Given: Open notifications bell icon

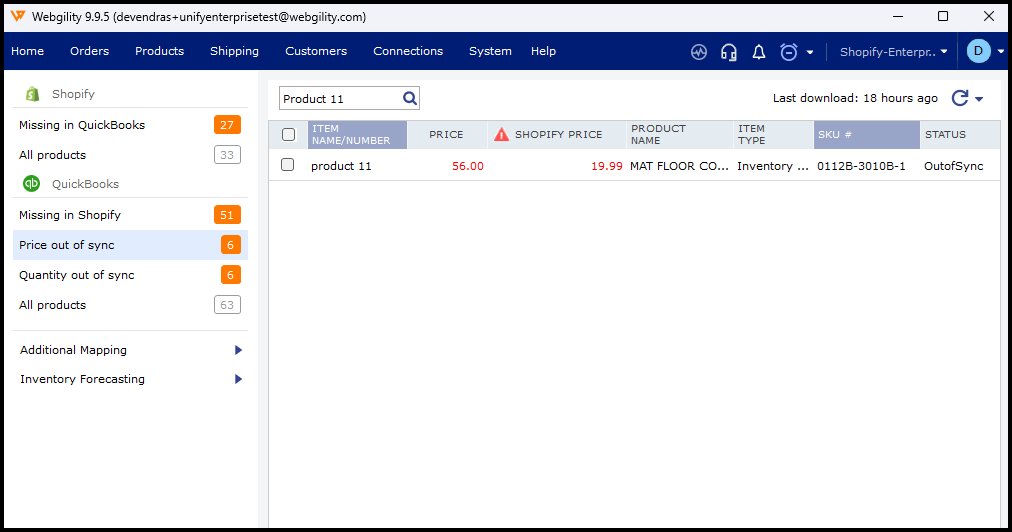Looking at the screenshot, I should pyautogui.click(x=759, y=52).
